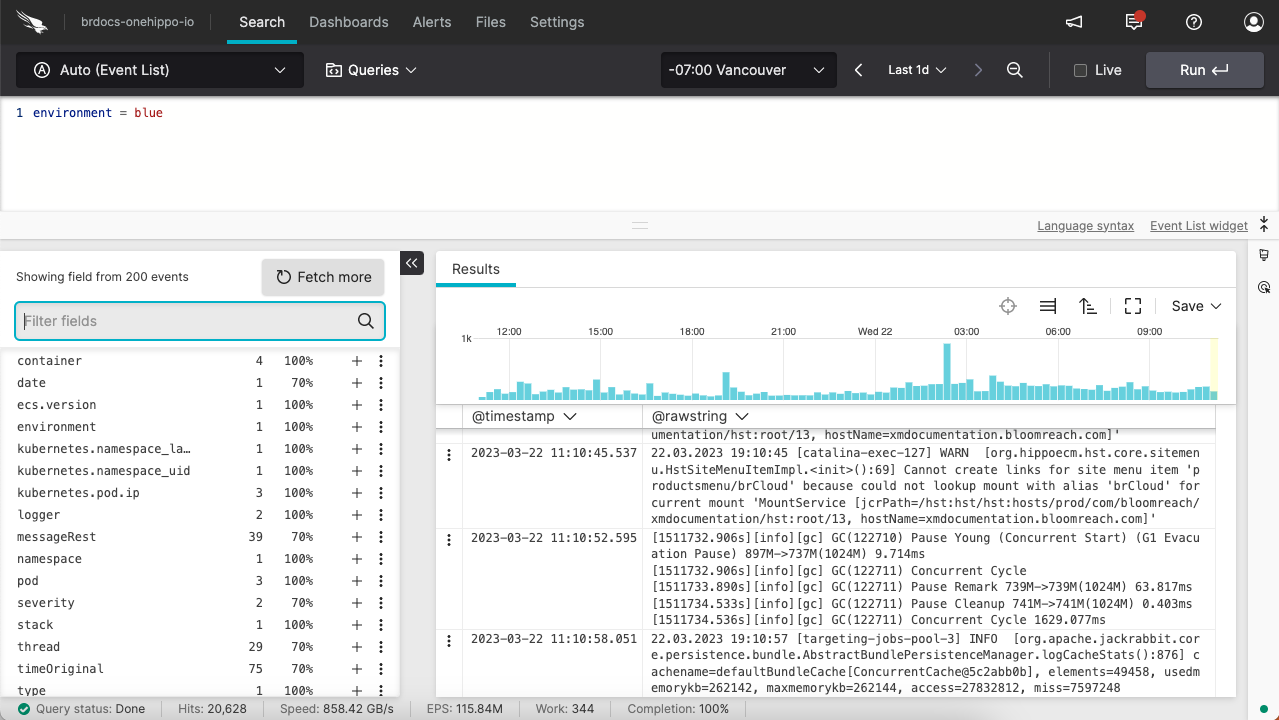Viewport: 1279px width, 720px height.
Task: Add the container field with plus icon
Action: [x=356, y=361]
